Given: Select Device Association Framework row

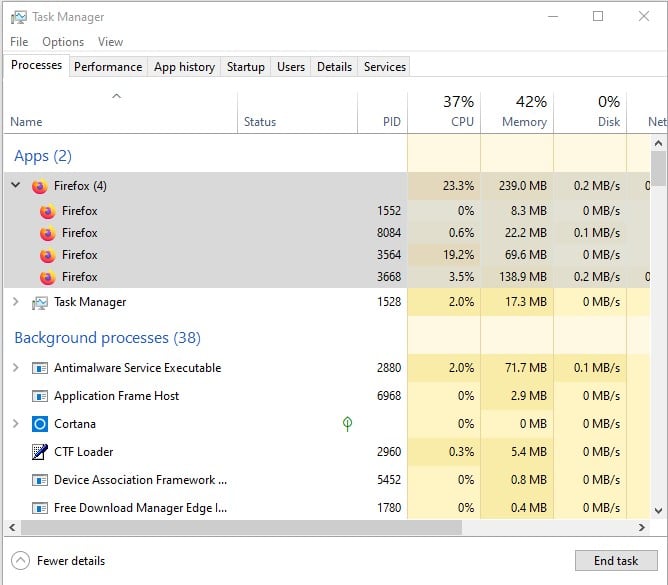Looking at the screenshot, I should tap(327, 480).
